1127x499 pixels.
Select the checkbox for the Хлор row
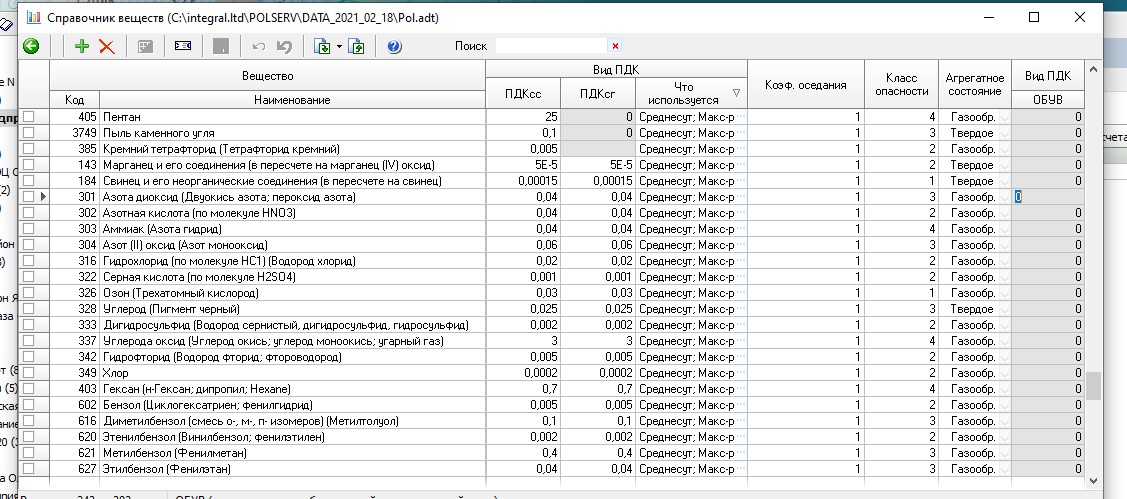point(29,373)
